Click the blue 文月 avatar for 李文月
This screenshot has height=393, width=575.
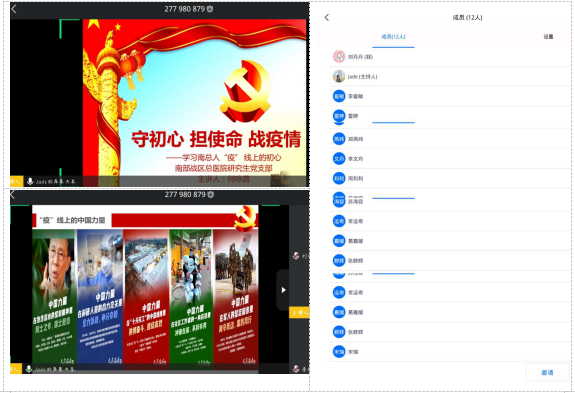point(339,159)
